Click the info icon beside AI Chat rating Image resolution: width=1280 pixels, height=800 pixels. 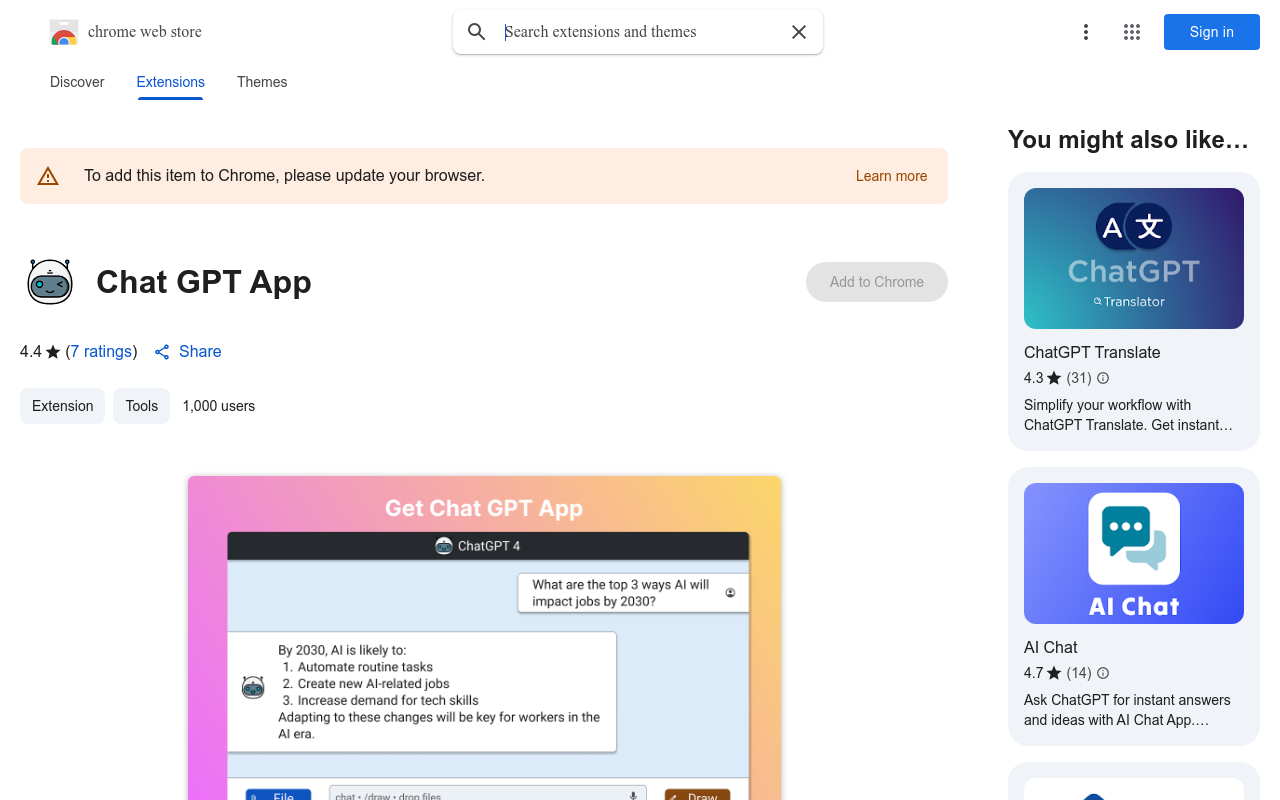(x=1103, y=673)
